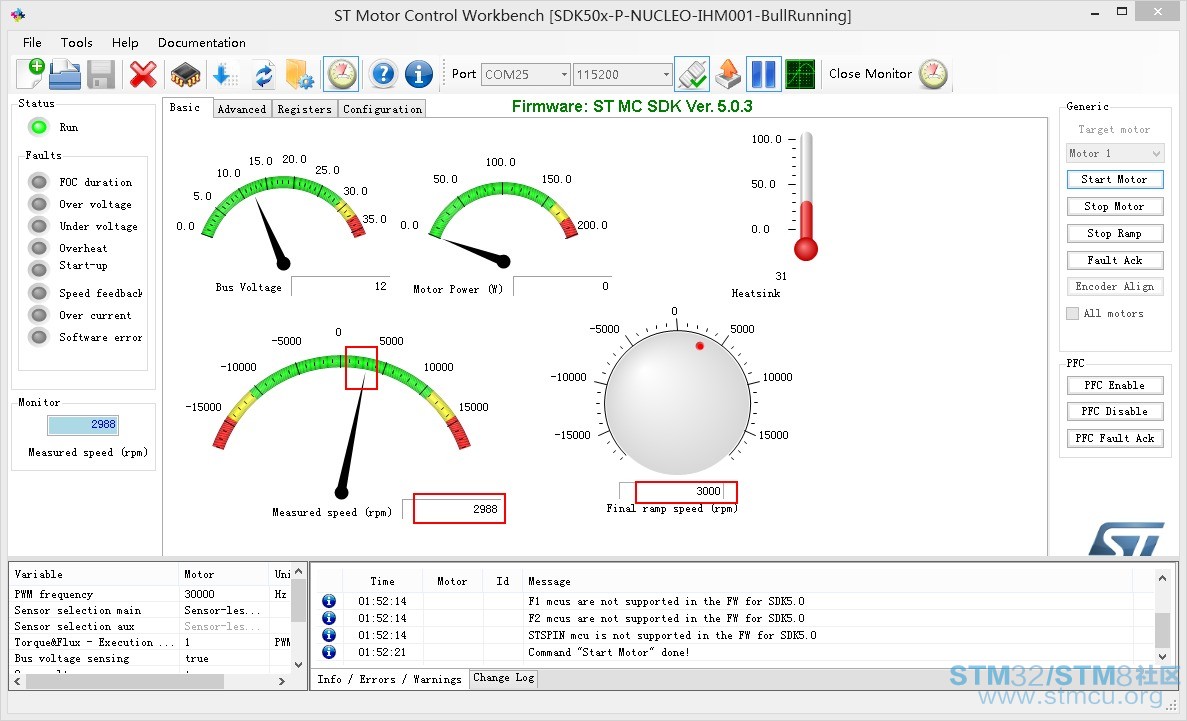Click the Heatsink thermometer gauge
The image size is (1187, 721).
(x=806, y=197)
